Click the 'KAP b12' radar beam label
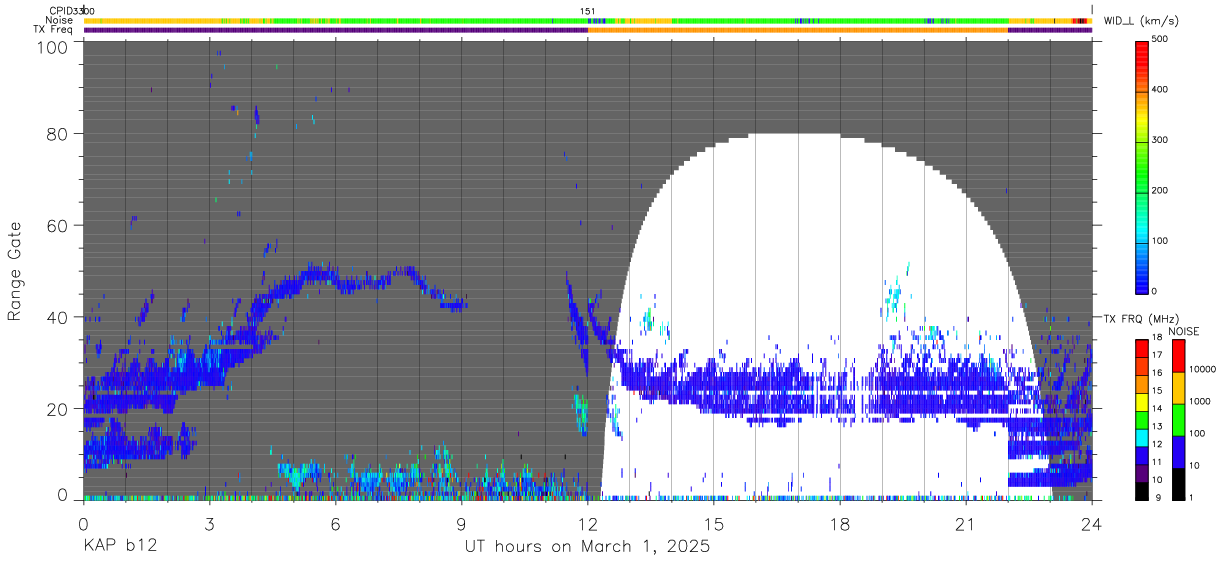The width and height of the screenshot is (1228, 567). click(120, 547)
